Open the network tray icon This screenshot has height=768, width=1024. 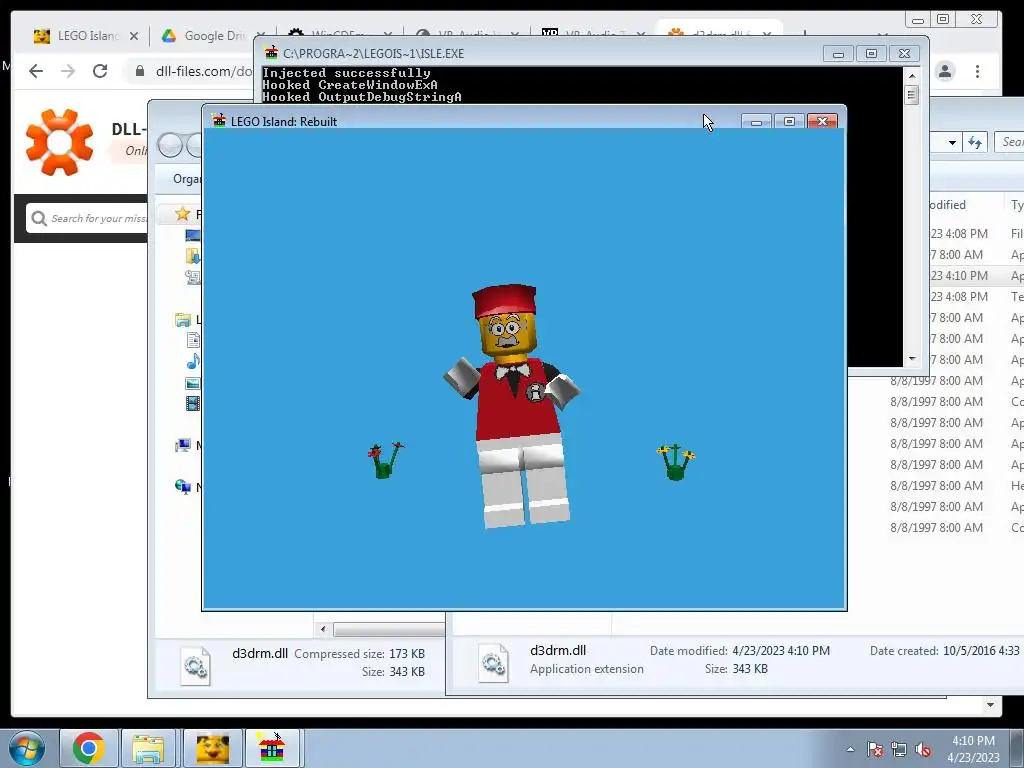point(899,749)
